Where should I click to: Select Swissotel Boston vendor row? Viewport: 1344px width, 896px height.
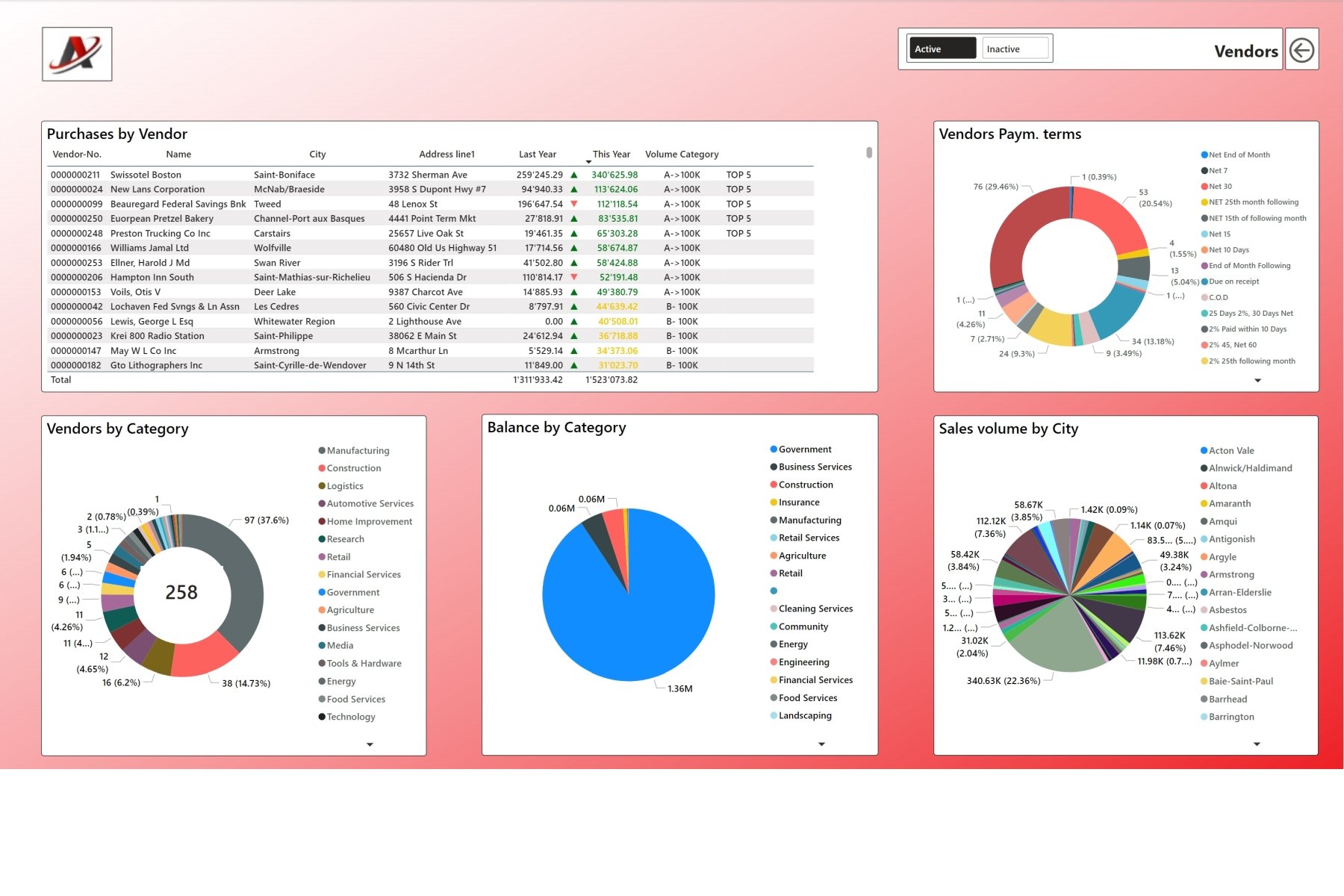click(x=432, y=175)
